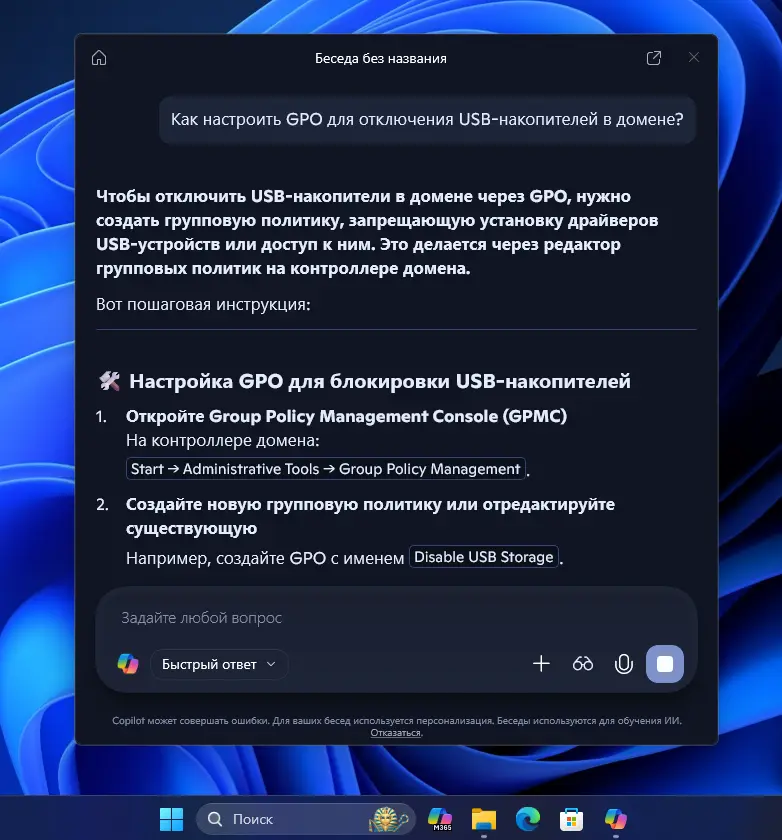
Task: Follow the "Отказаться" opt-out link
Action: [x=396, y=733]
